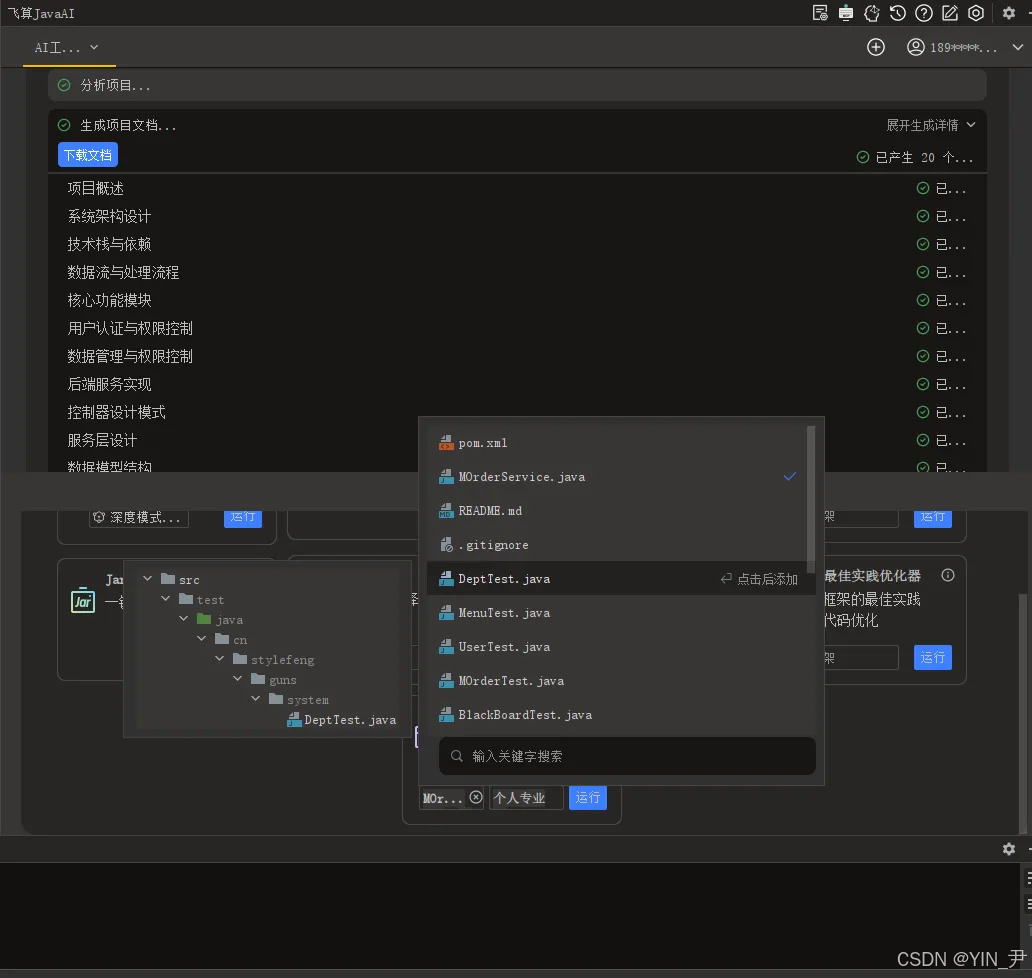1032x978 pixels.
Task: Click the MCP server monitor icon
Action: point(846,13)
